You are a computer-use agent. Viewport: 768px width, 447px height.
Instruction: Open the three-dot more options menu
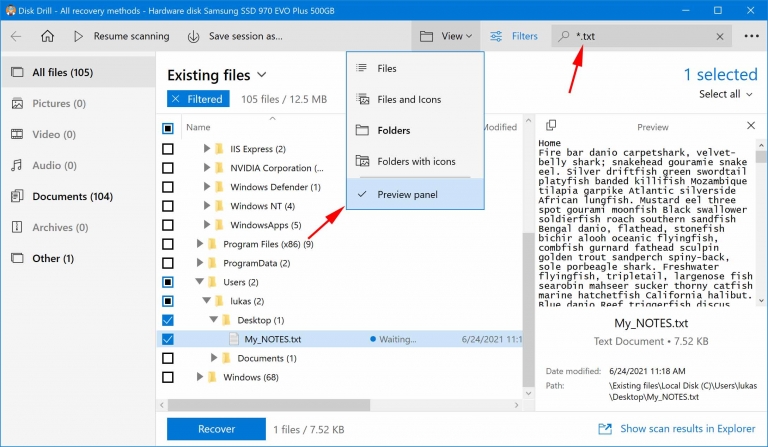click(751, 36)
